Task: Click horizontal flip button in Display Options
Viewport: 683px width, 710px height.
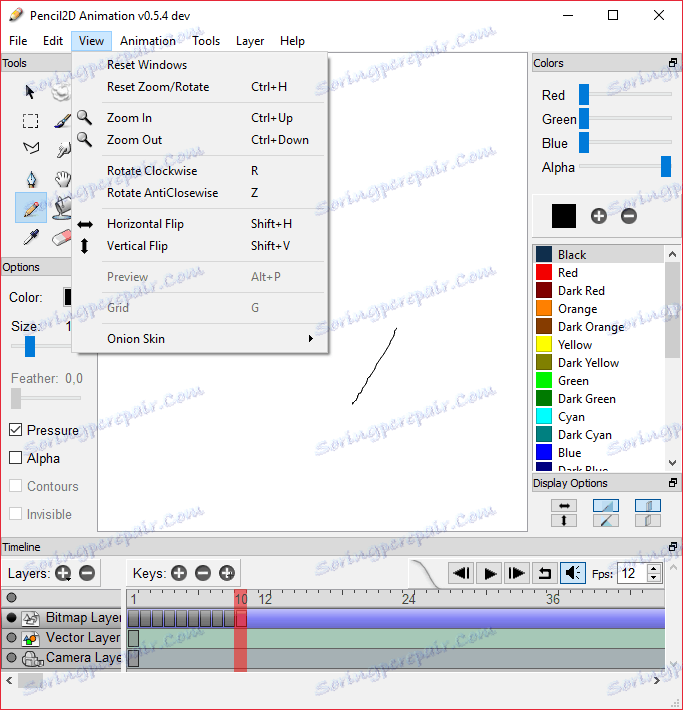Action: coord(564,505)
